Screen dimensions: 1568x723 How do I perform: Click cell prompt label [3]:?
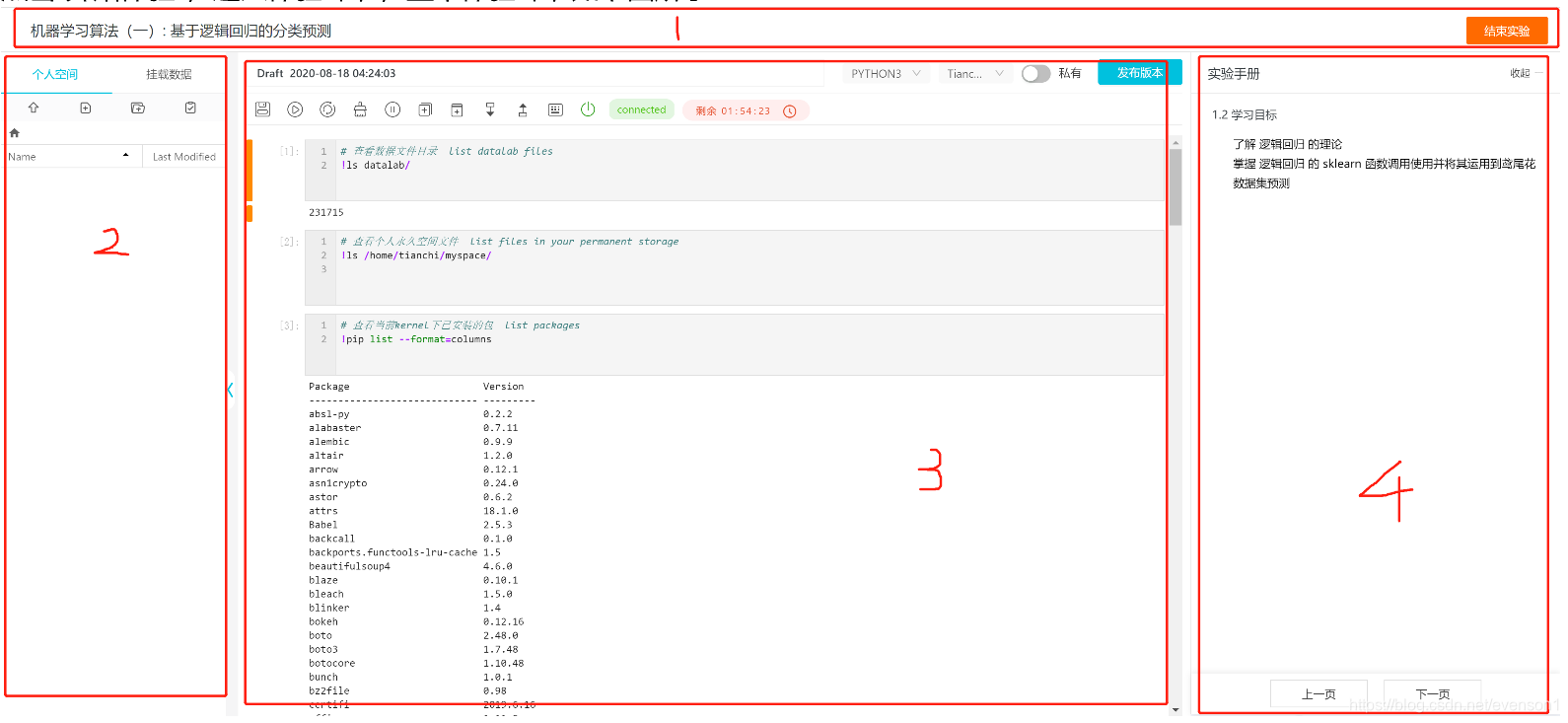289,325
